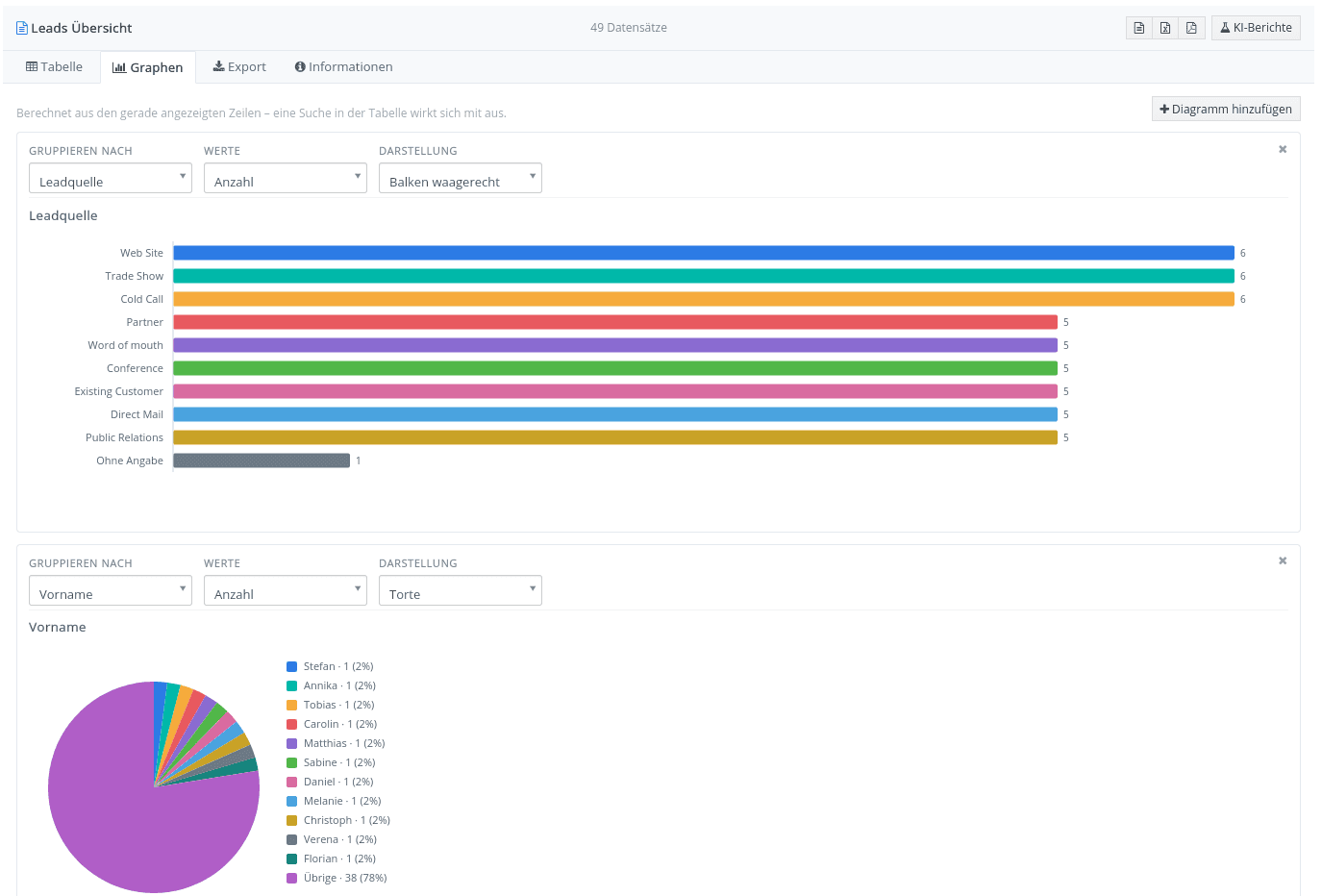
Task: Open the Leadquelle grouping dropdown
Action: tap(111, 178)
